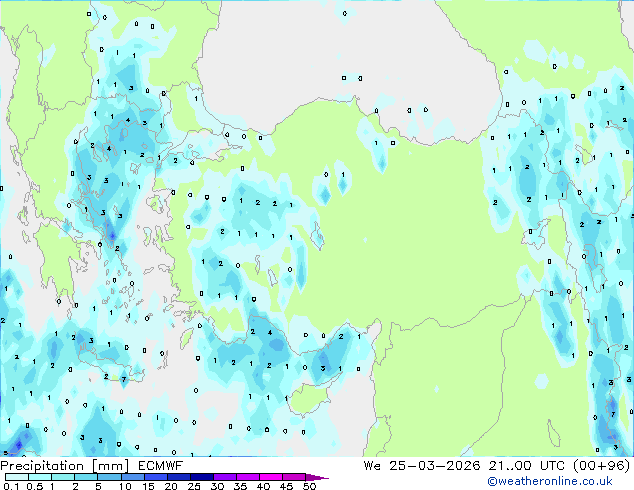Pick the legend swatch between 15 and 20
The image size is (634, 490).
156,477
